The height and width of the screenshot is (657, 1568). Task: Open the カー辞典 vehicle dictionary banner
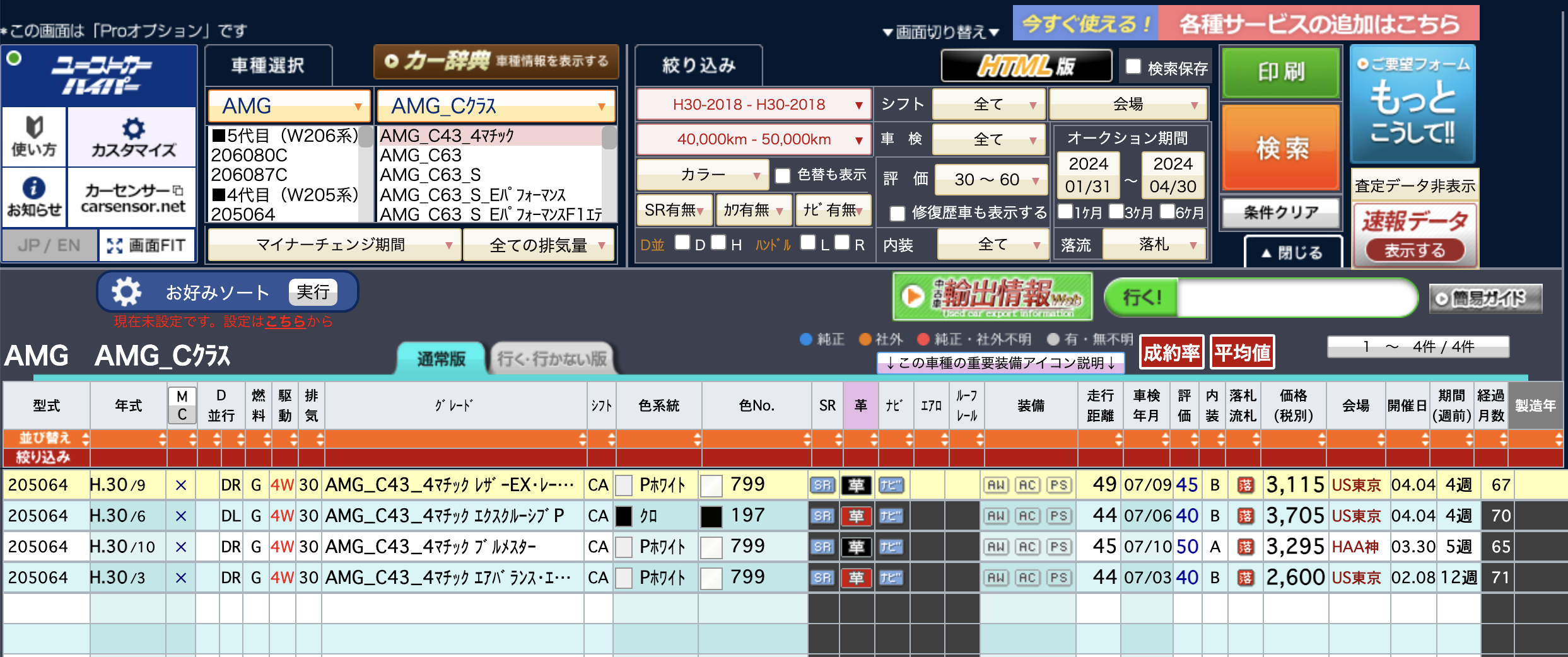[496, 61]
